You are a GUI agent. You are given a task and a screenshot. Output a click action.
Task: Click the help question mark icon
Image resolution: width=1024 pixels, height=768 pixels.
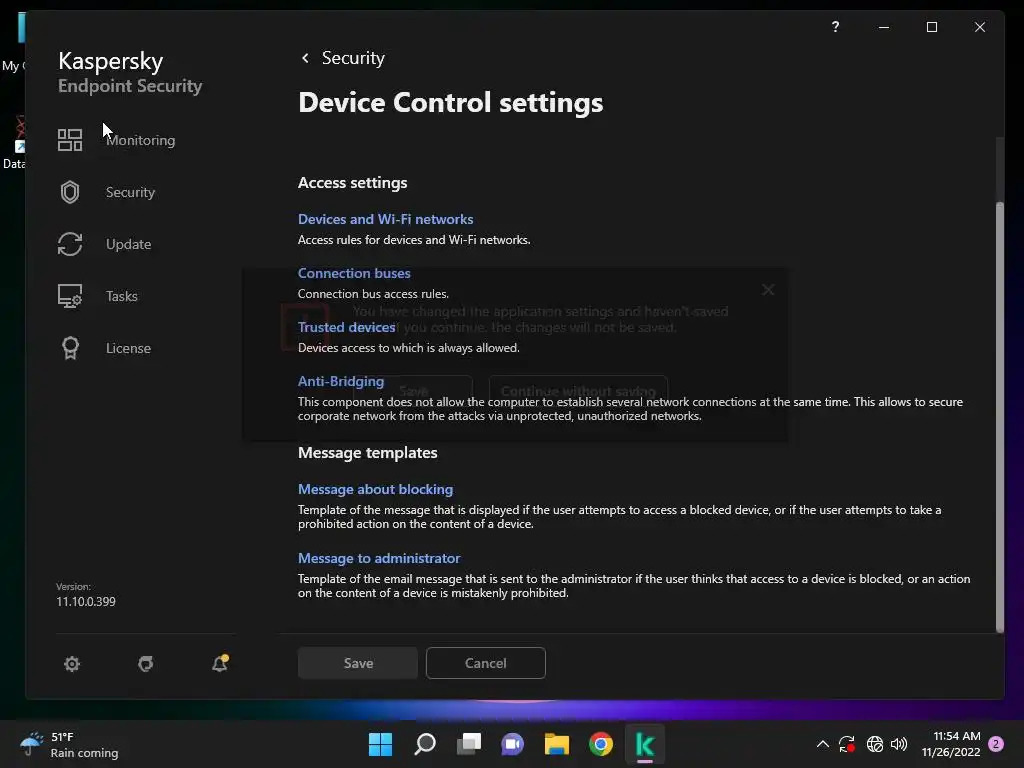click(x=835, y=27)
